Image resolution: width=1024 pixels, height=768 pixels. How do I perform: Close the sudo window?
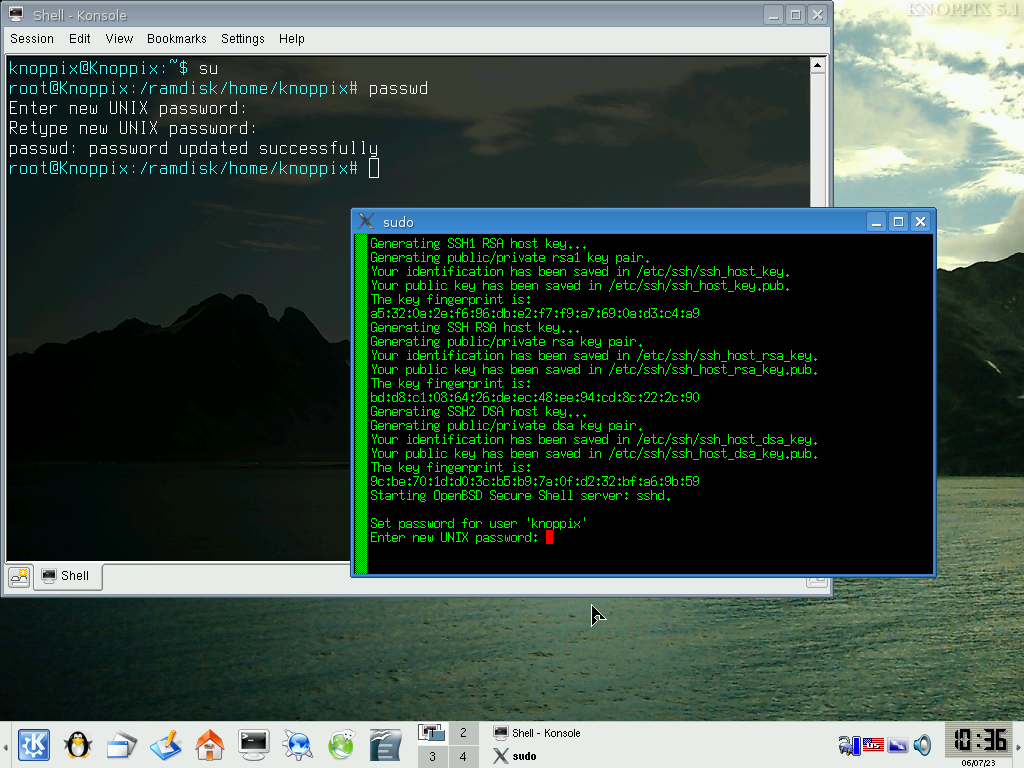pos(921,222)
